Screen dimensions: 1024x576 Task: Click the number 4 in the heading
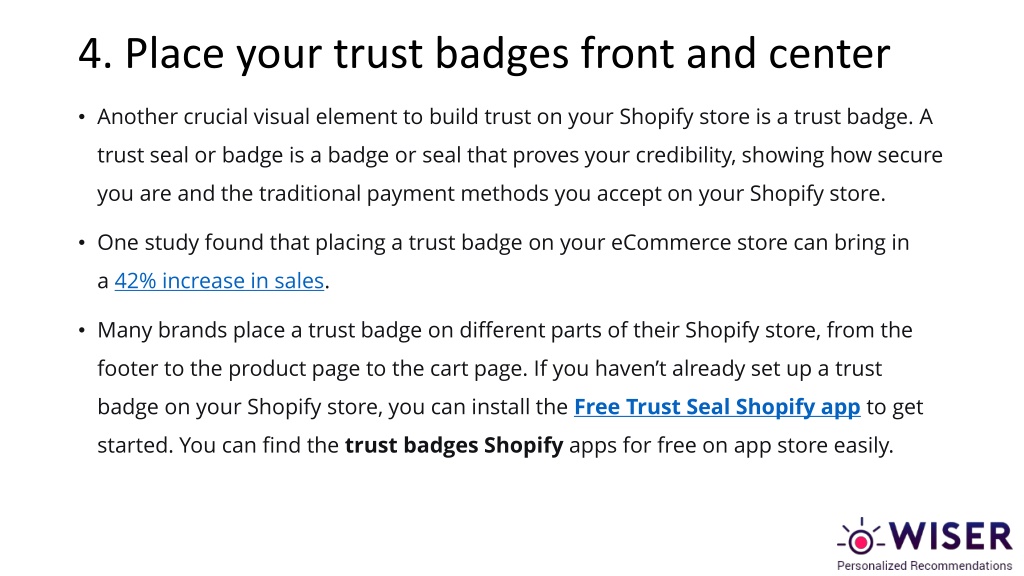[90, 54]
